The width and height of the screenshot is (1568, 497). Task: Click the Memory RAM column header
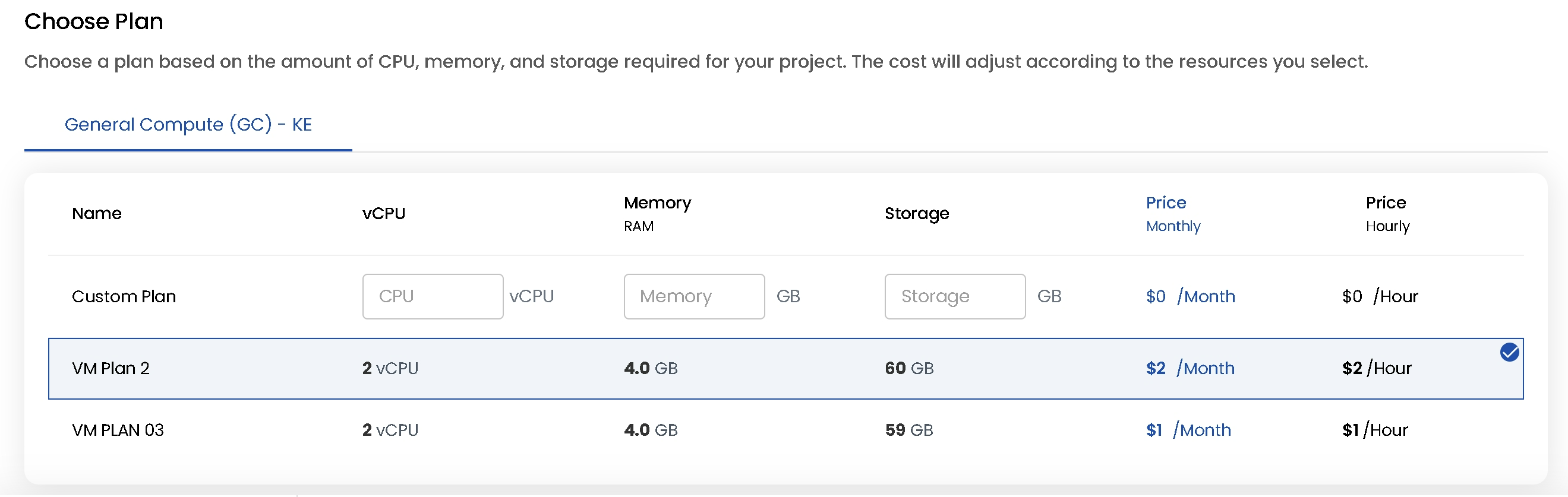coord(657,214)
